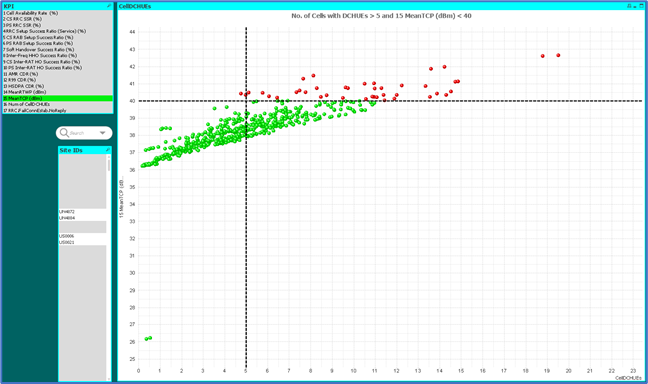Click the Site IDs list scrollbar thumb
The height and width of the screenshot is (384, 648).
pos(109,165)
